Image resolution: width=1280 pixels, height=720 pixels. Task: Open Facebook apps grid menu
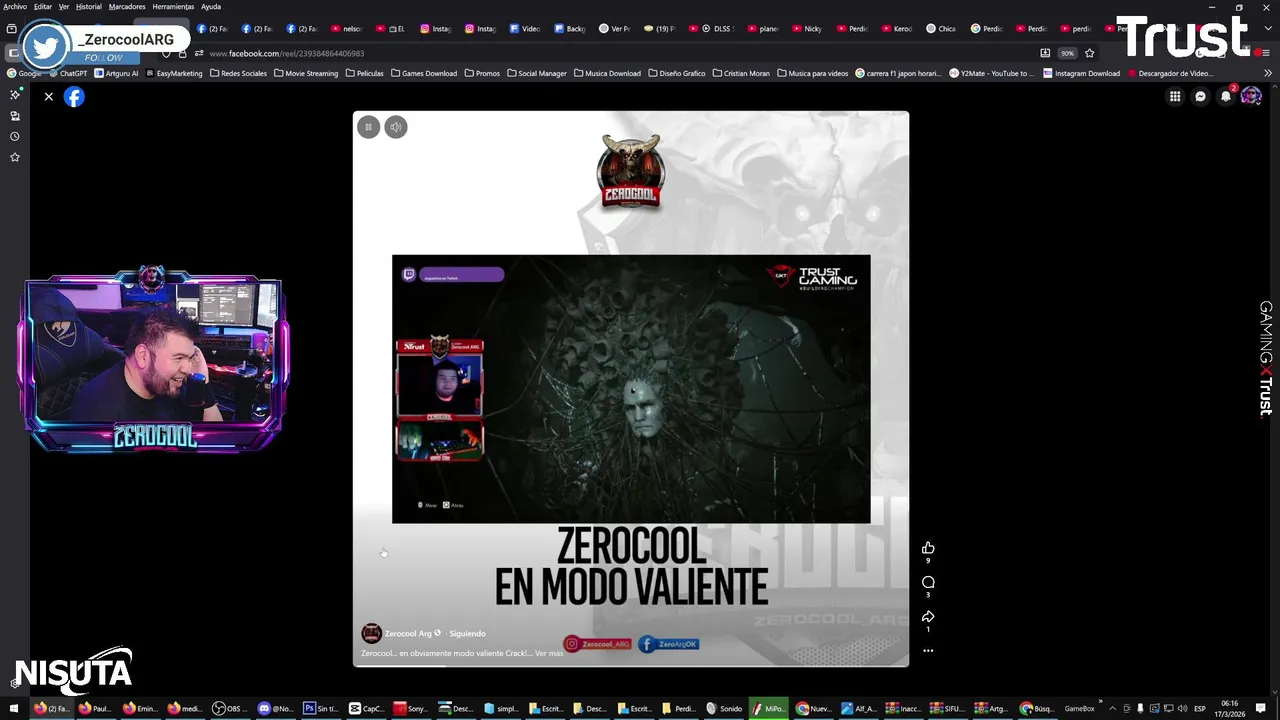coord(1175,97)
